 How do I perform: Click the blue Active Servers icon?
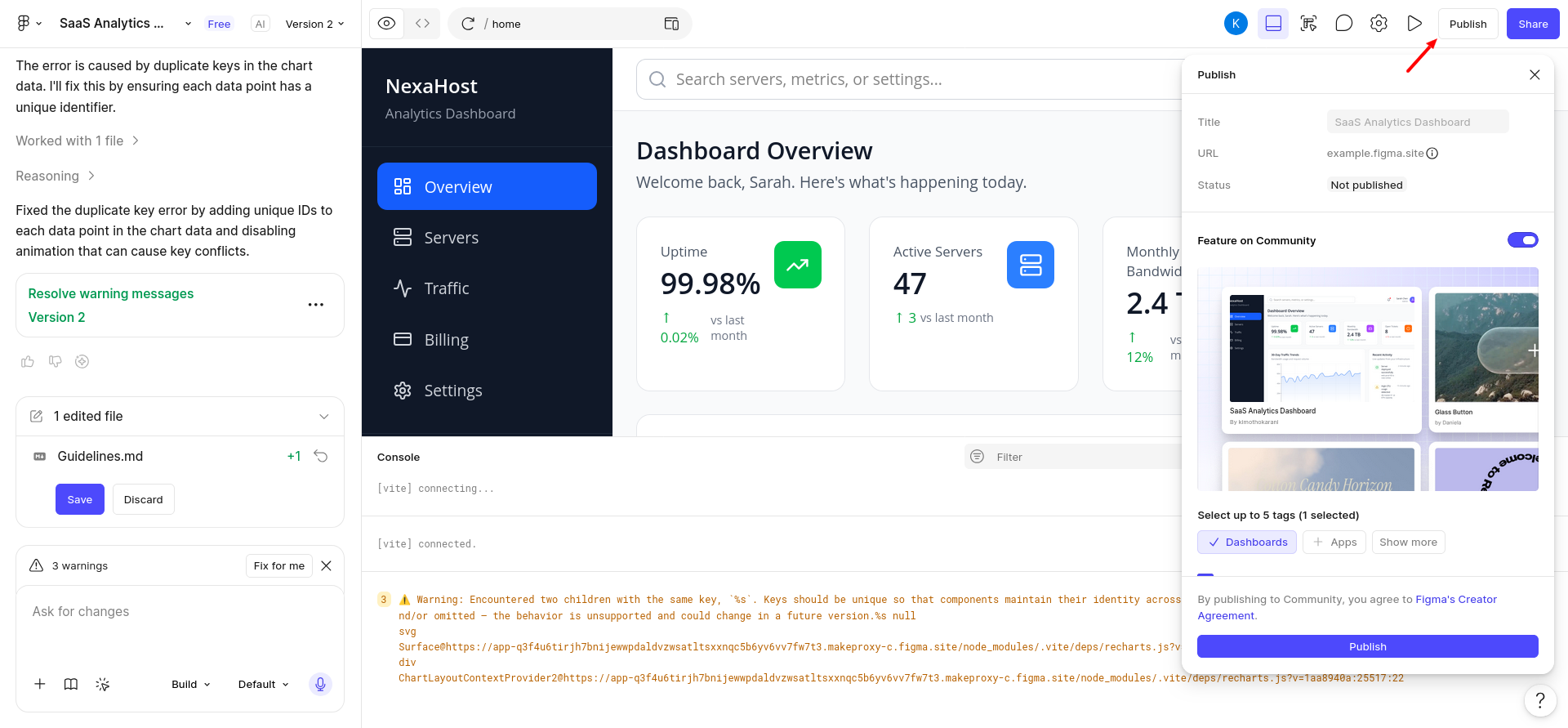(1031, 265)
